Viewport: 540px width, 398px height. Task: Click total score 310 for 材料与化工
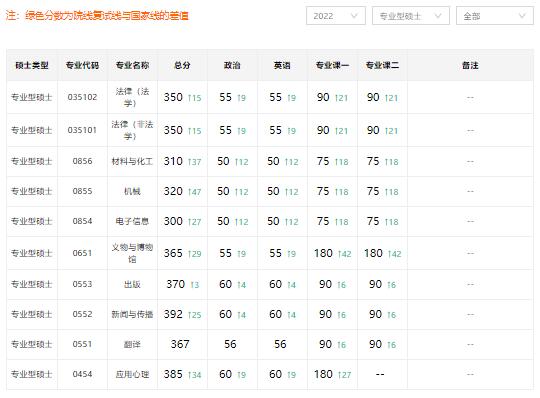(x=173, y=161)
